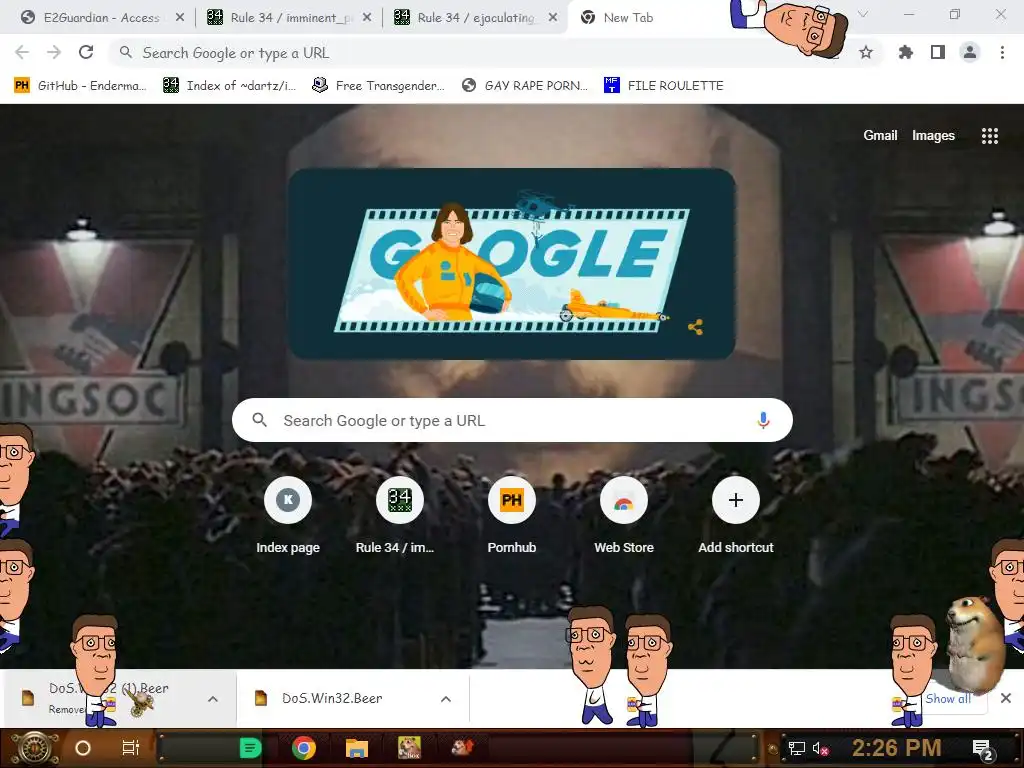Click Show all downloads

pyautogui.click(x=948, y=699)
